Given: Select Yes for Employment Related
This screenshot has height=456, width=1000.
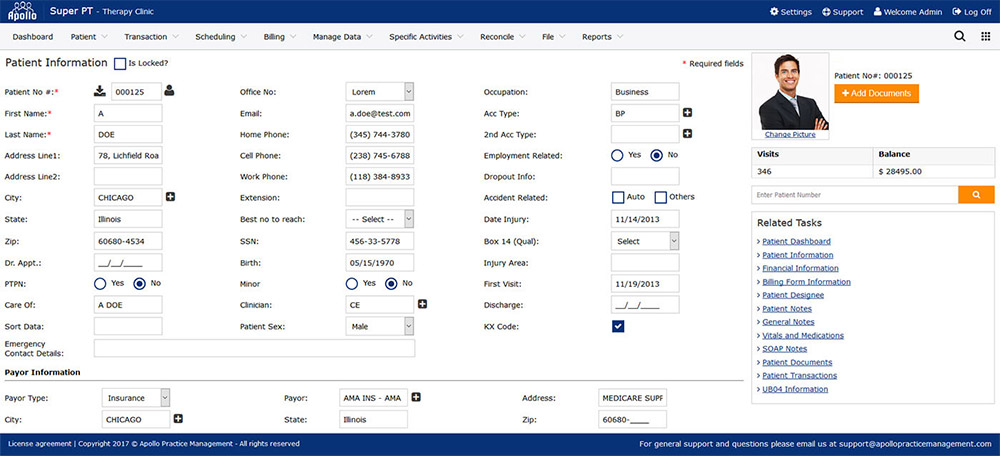Looking at the screenshot, I should pos(618,155).
